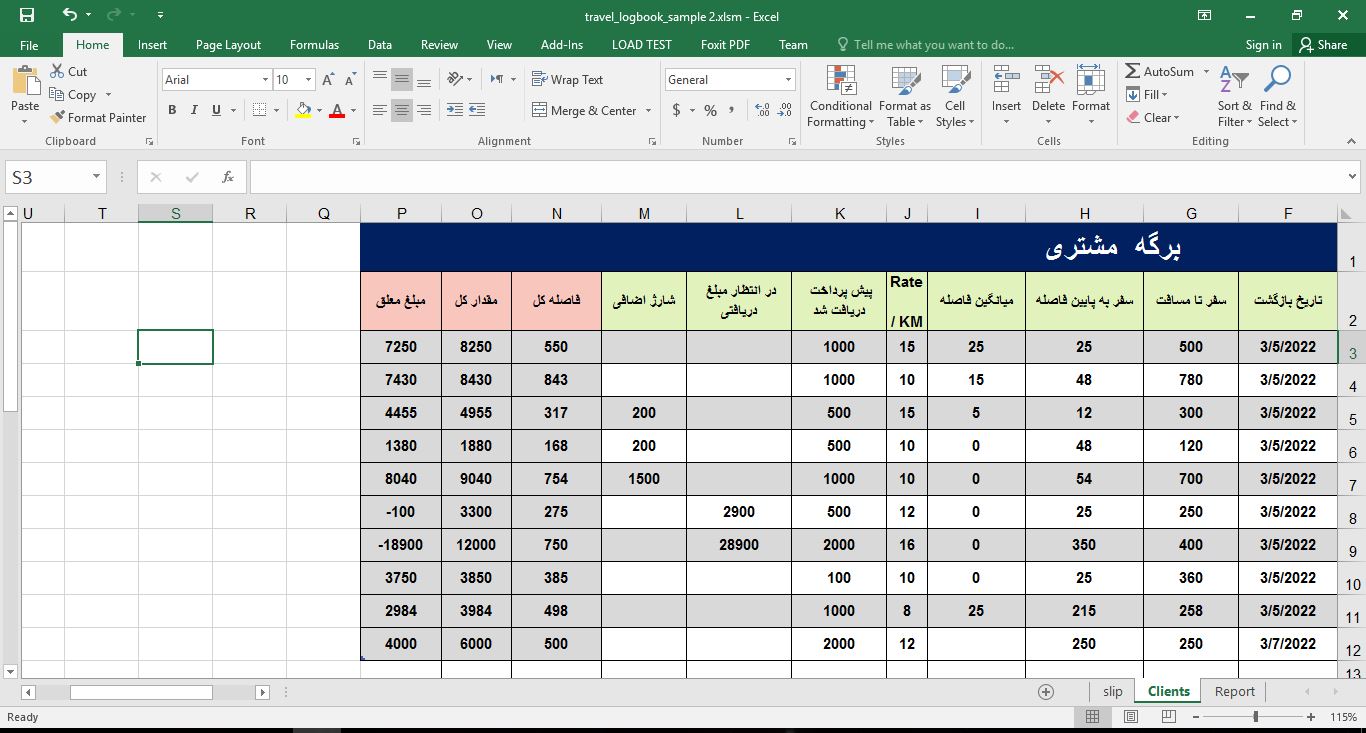
Task: Switch to the Report sheet tab
Action: 1234,691
